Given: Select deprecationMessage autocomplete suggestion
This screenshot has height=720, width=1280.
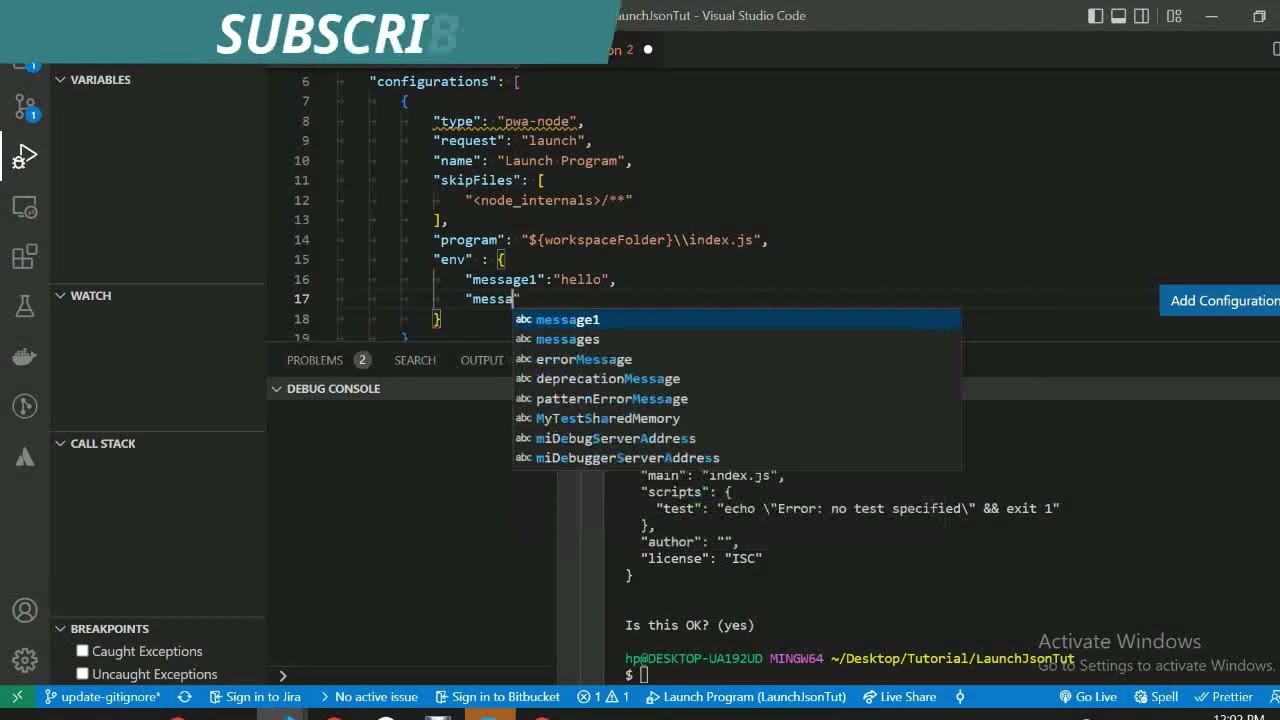Looking at the screenshot, I should coord(737,379).
